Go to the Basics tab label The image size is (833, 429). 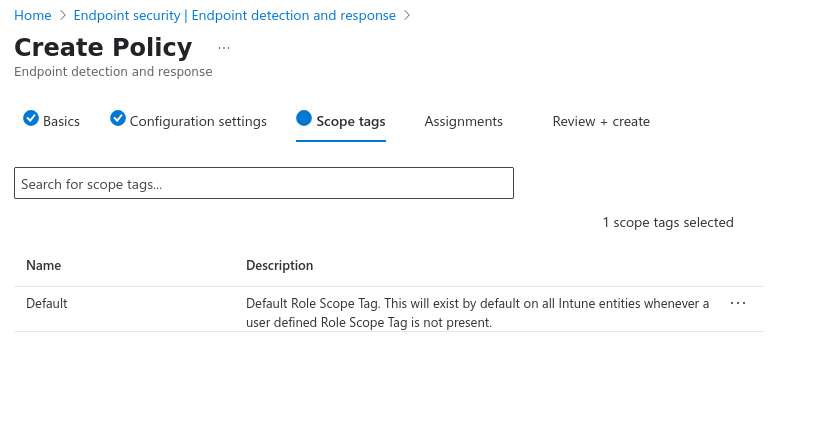click(61, 121)
